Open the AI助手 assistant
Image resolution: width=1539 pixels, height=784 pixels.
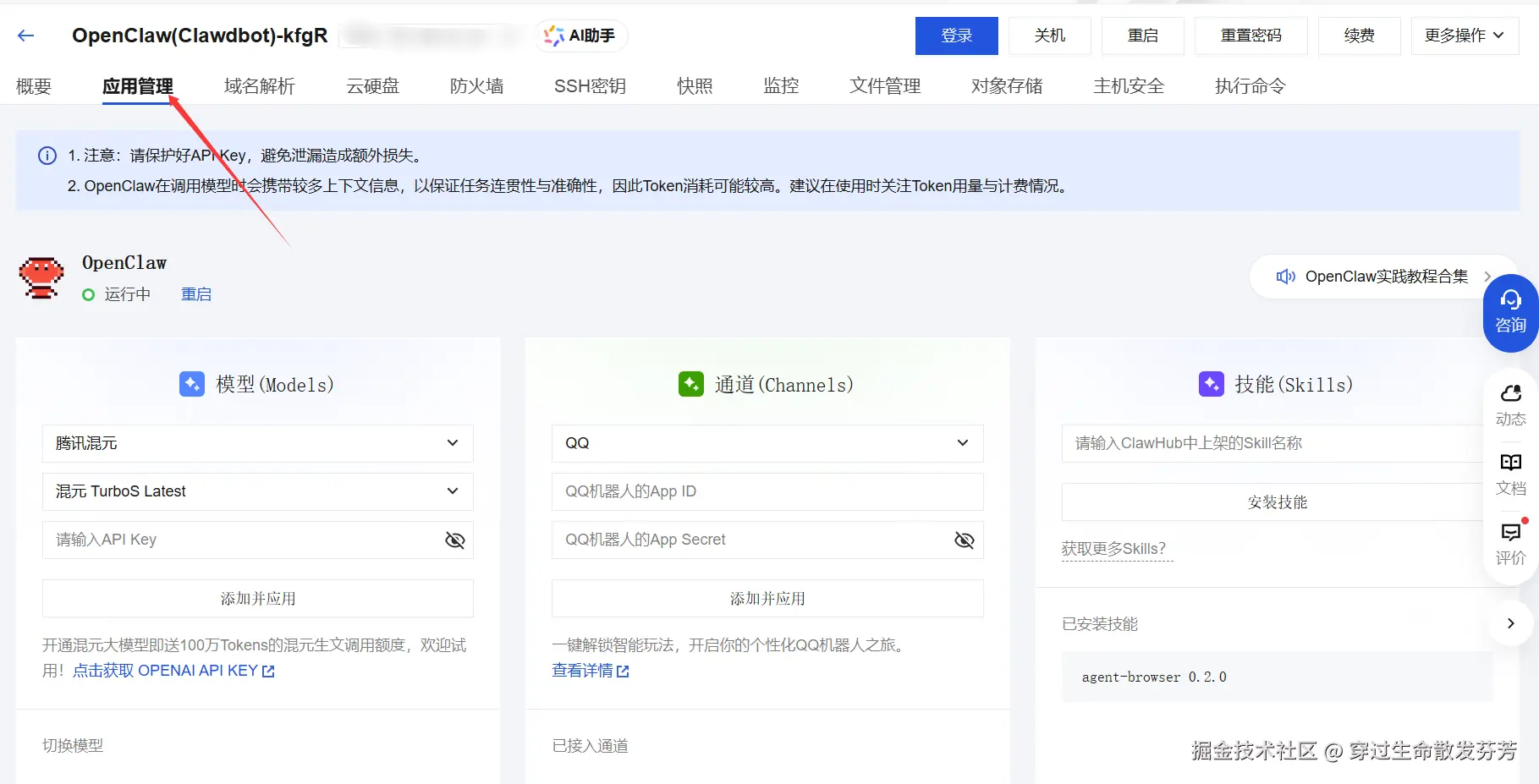[x=580, y=36]
